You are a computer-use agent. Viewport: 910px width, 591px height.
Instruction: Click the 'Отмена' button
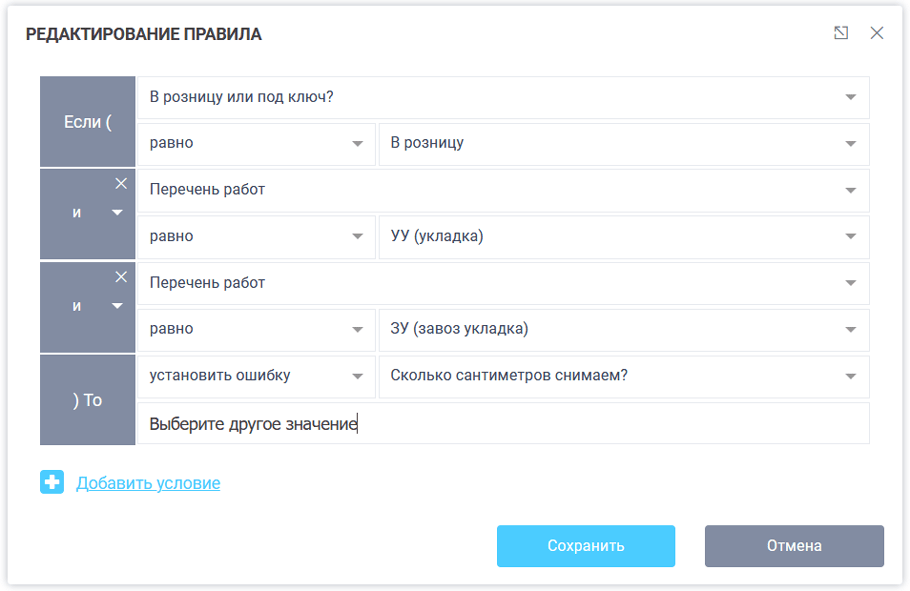point(794,546)
